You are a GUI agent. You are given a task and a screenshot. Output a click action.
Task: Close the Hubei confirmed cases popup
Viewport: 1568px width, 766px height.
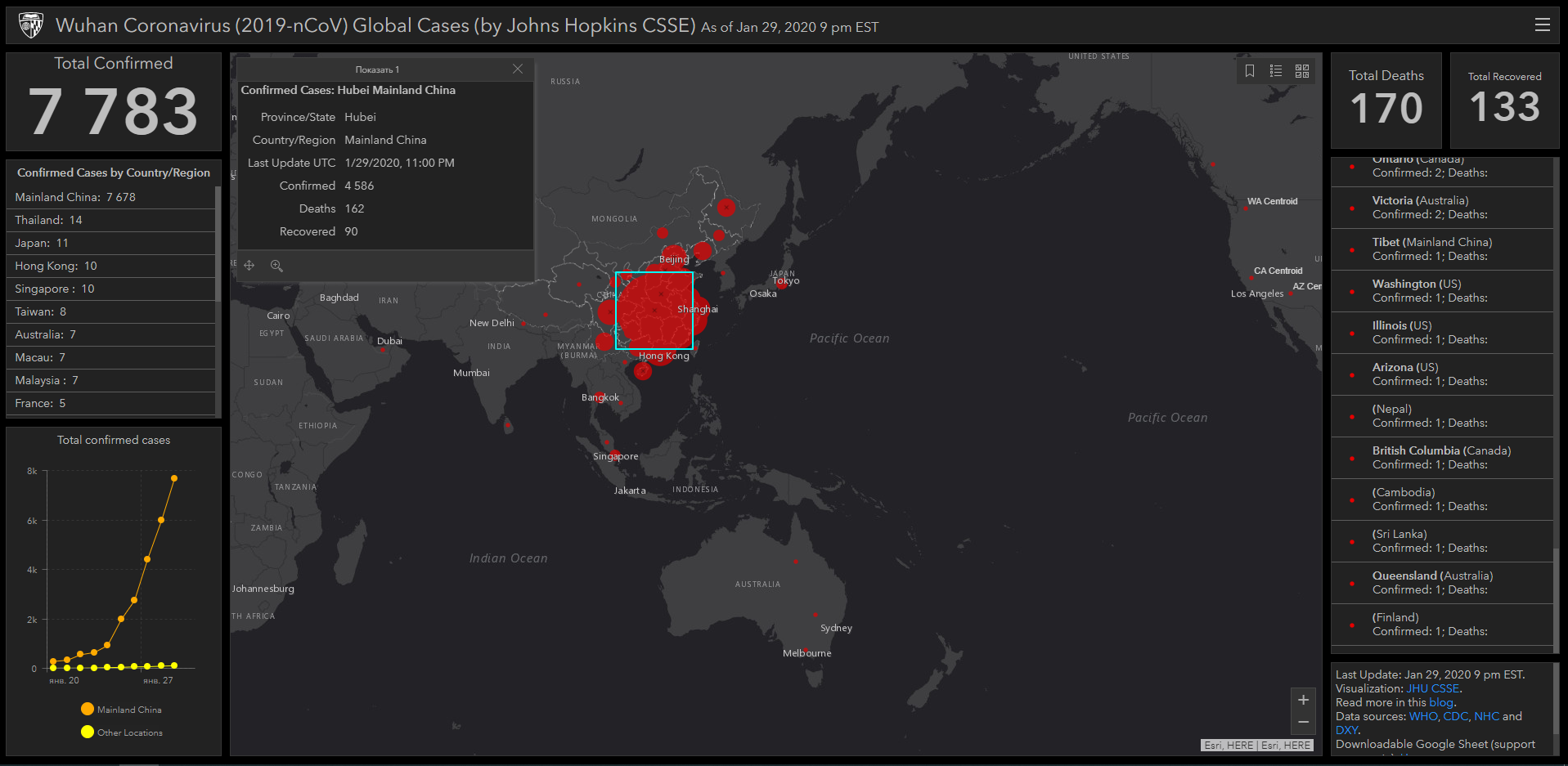pos(518,69)
